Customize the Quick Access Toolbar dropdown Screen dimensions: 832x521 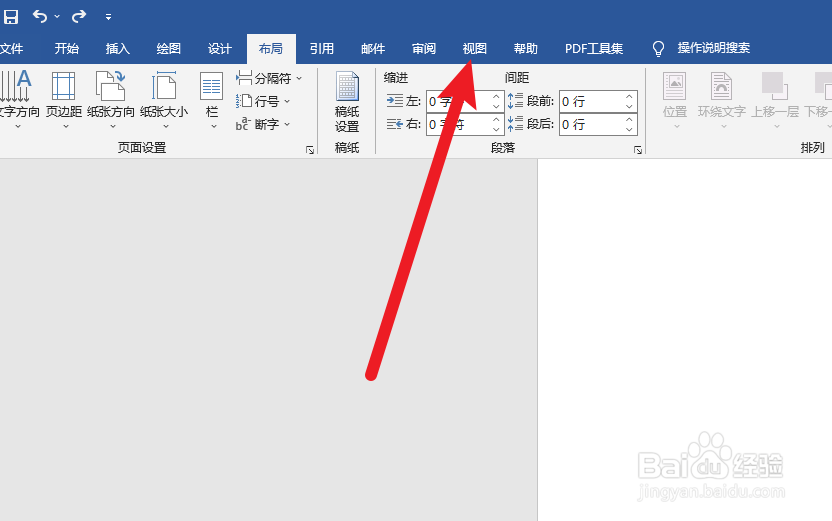[x=108, y=17]
